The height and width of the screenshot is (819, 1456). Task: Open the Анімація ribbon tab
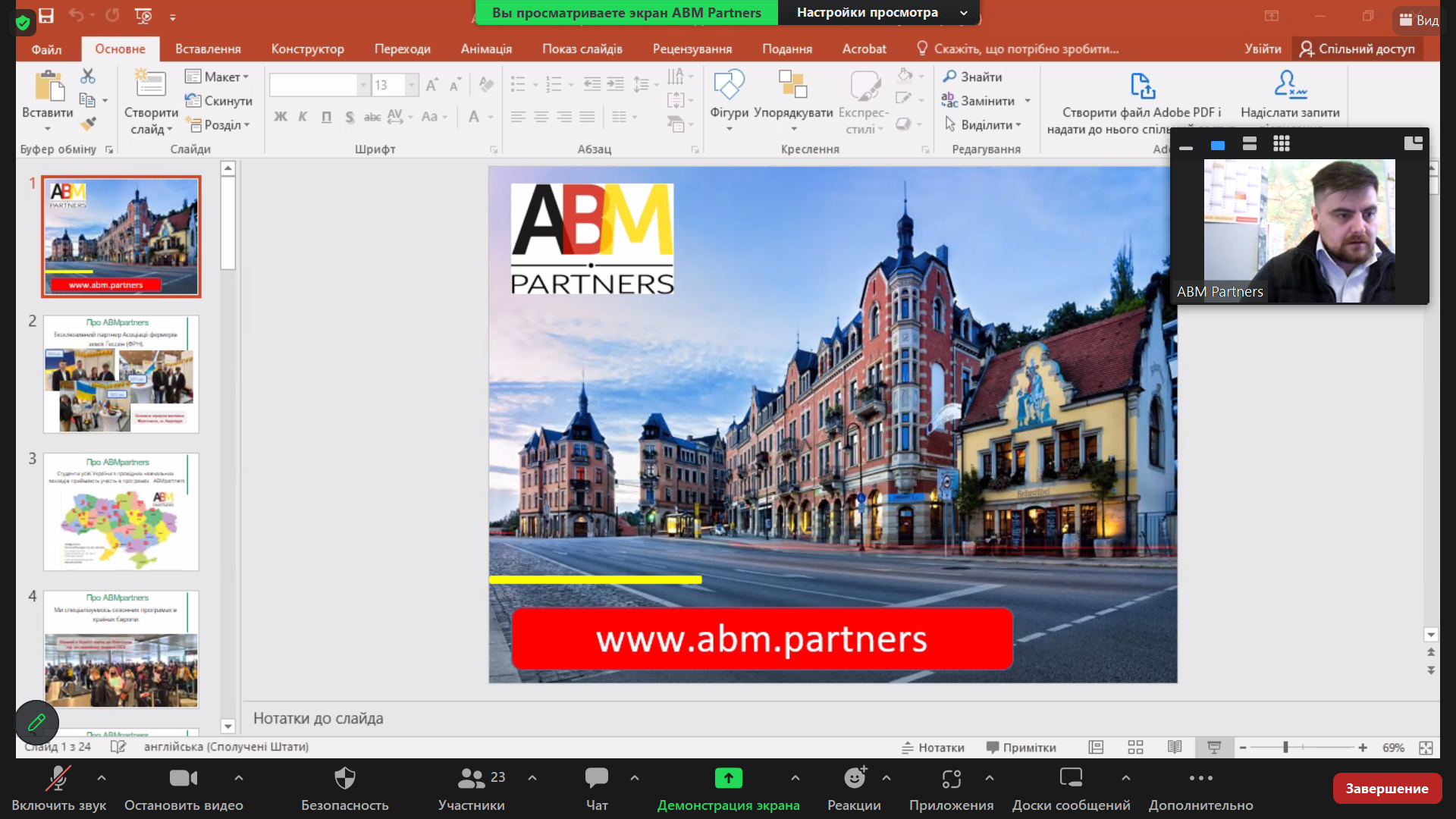pos(486,49)
